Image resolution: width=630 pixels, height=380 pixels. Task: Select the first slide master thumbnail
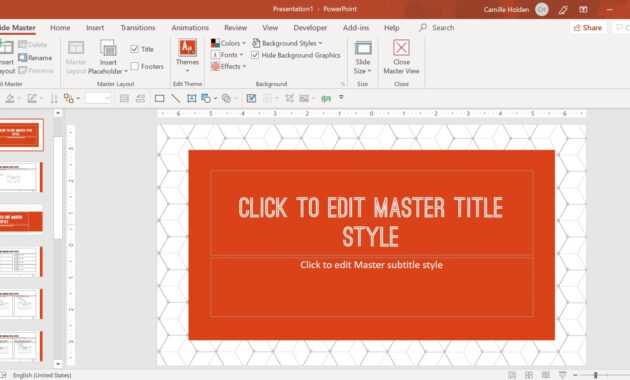click(x=21, y=135)
